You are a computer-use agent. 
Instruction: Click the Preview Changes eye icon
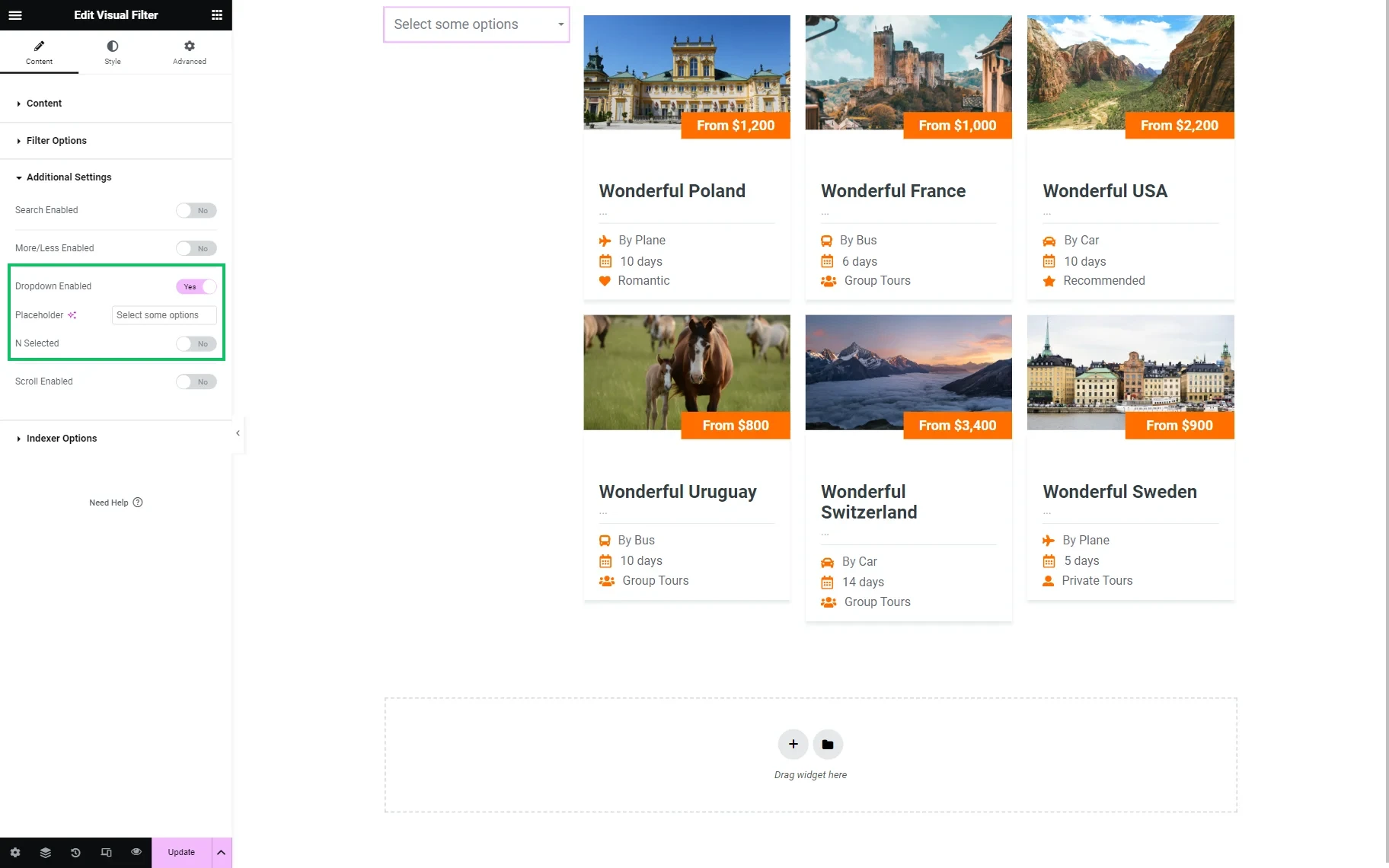coord(136,852)
